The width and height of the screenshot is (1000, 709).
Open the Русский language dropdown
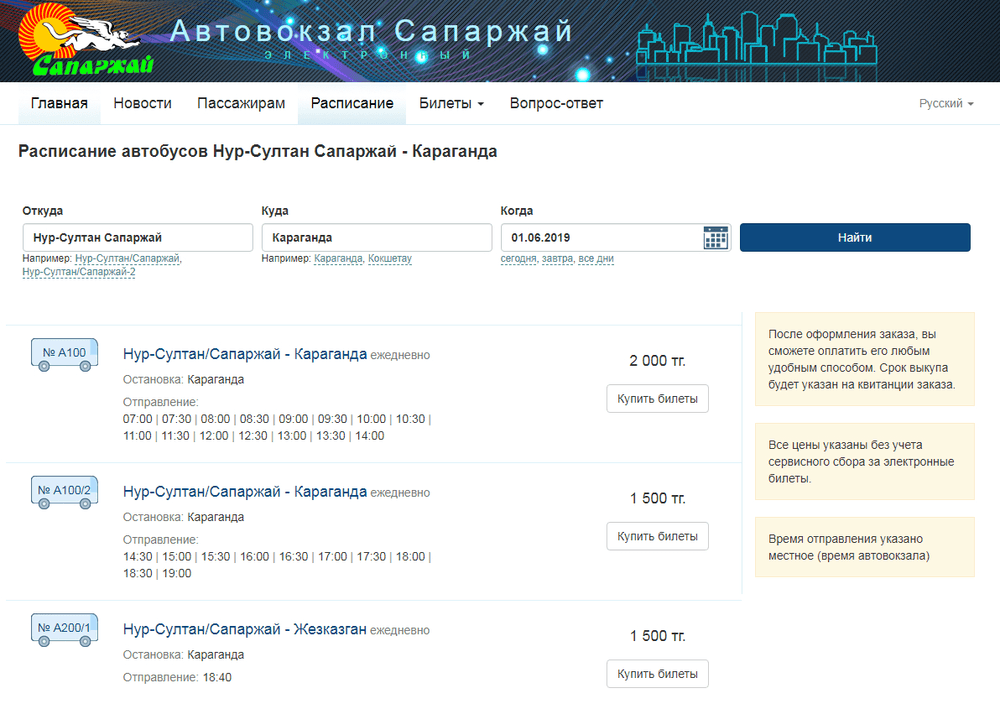tap(946, 103)
